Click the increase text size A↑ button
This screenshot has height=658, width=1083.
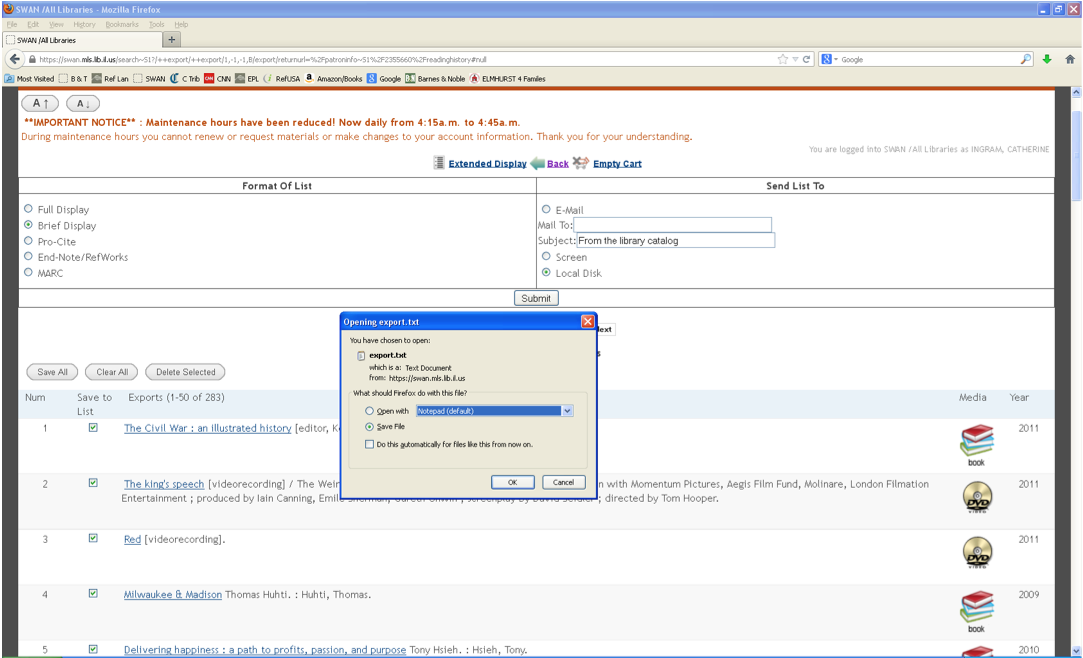pyautogui.click(x=40, y=104)
